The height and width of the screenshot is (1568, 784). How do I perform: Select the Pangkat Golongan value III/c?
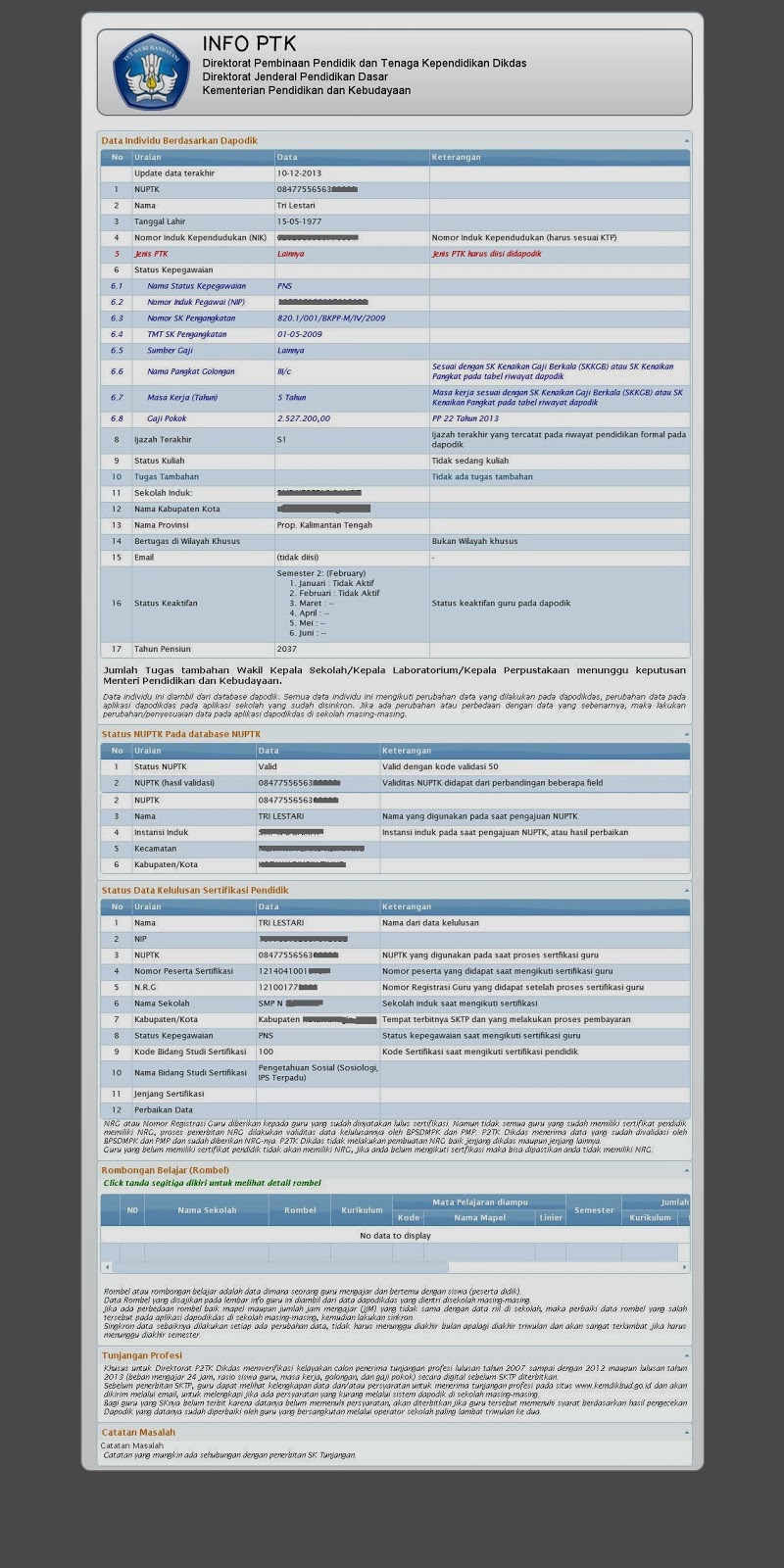284,372
